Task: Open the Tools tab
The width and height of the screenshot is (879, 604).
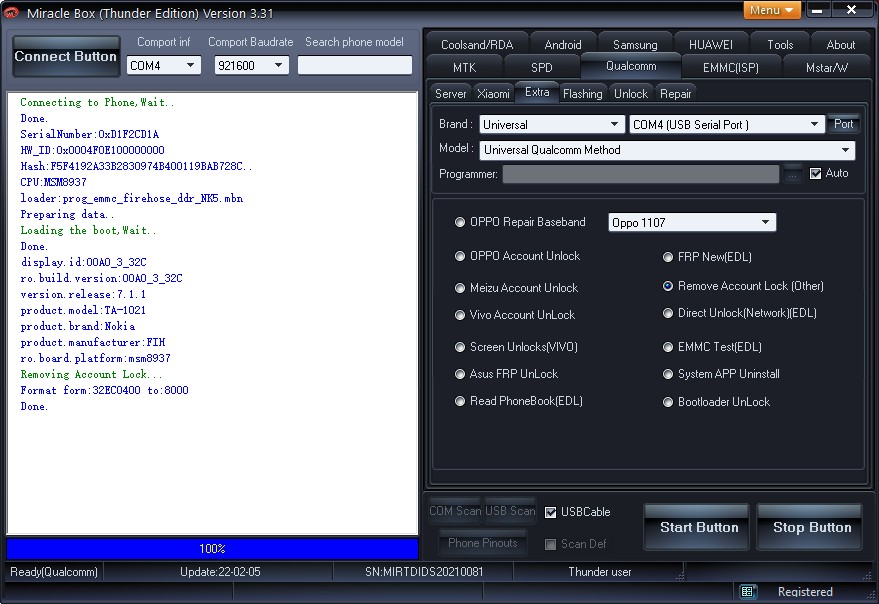Action: [x=780, y=45]
